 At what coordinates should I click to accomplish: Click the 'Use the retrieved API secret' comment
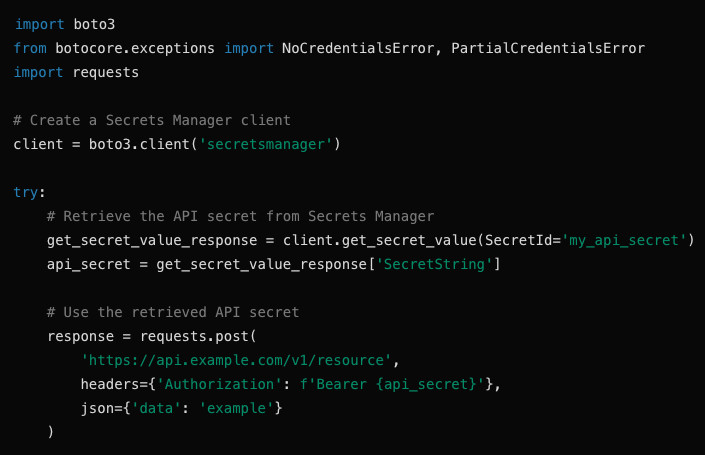coord(173,312)
